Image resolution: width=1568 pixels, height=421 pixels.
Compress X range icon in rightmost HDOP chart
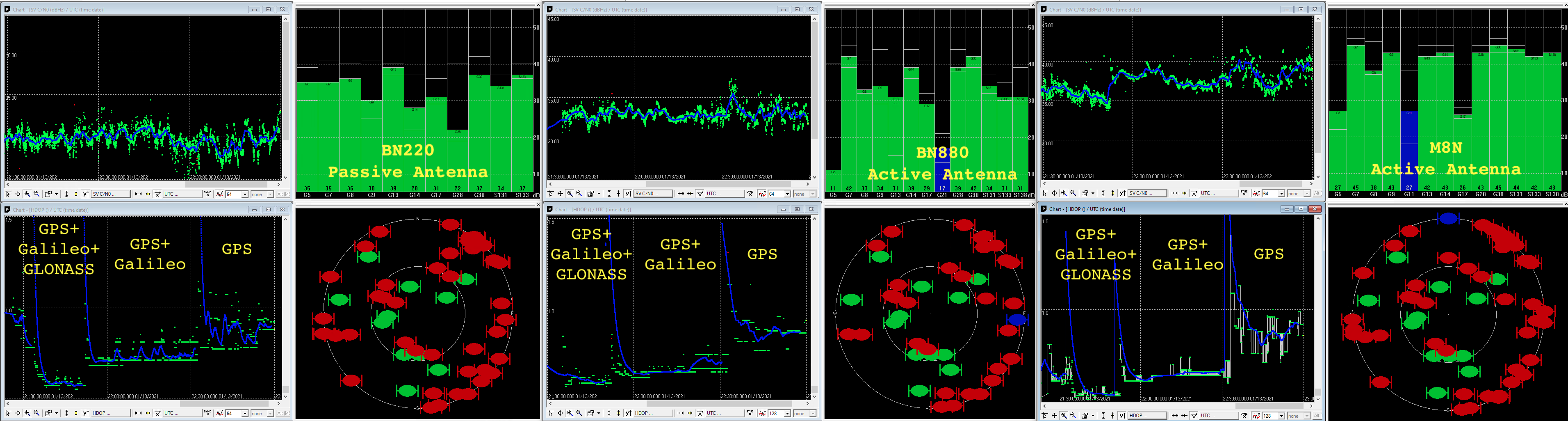1185,416
